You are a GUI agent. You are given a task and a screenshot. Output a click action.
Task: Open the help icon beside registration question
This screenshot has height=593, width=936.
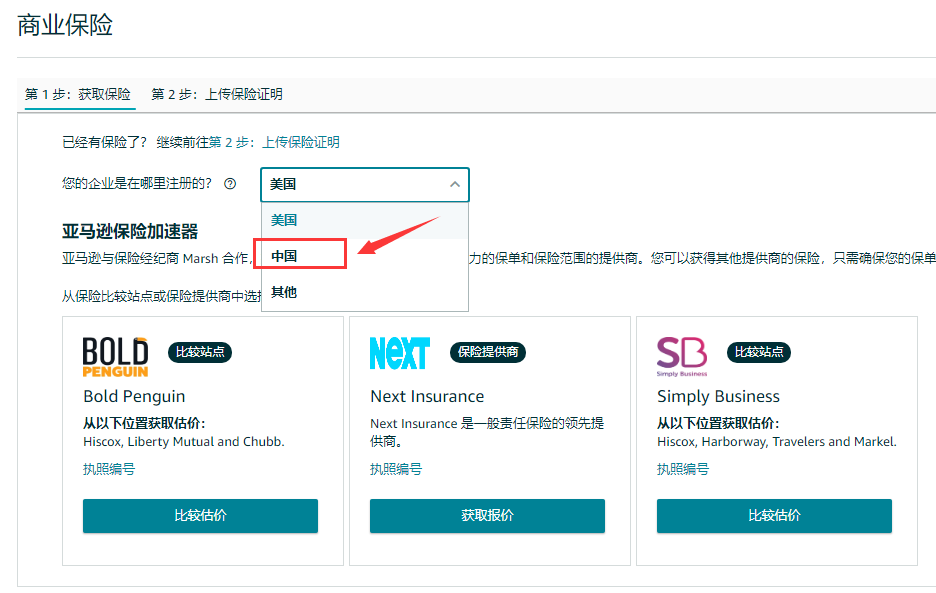coord(230,184)
